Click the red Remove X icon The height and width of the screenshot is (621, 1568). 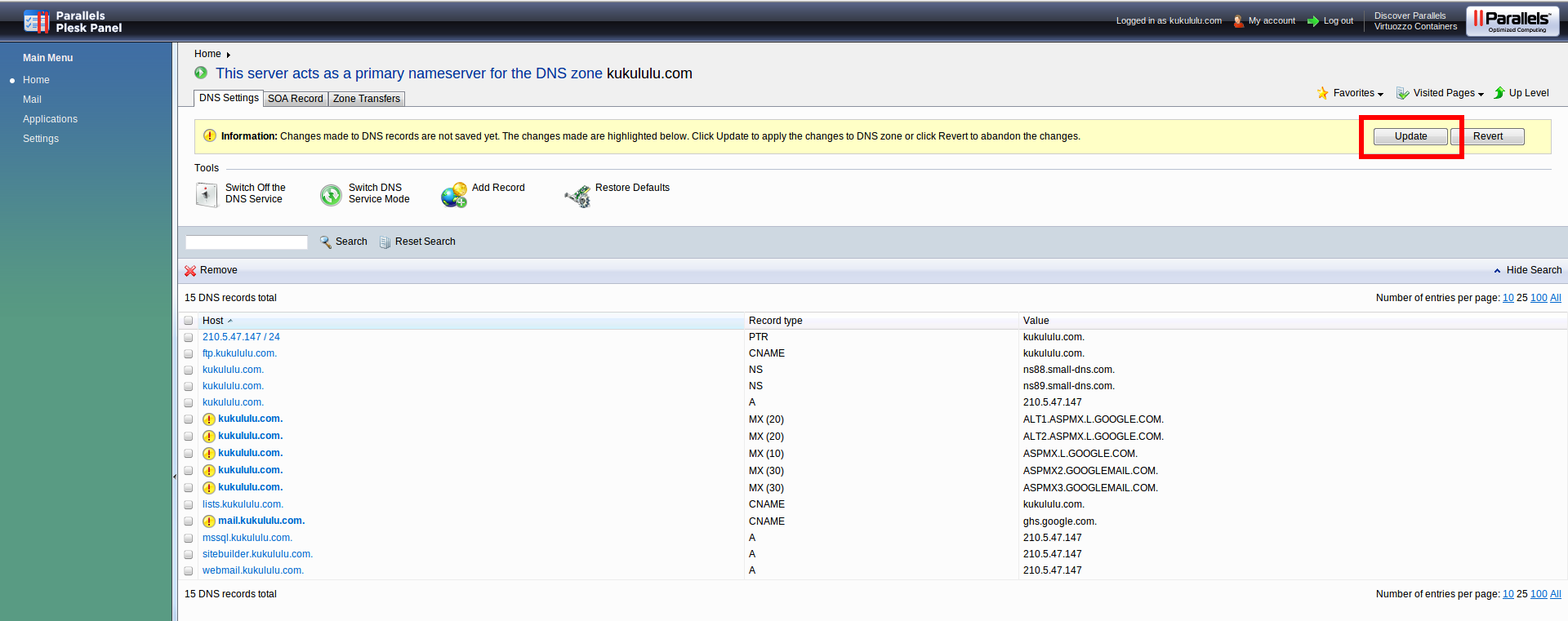[x=190, y=271]
